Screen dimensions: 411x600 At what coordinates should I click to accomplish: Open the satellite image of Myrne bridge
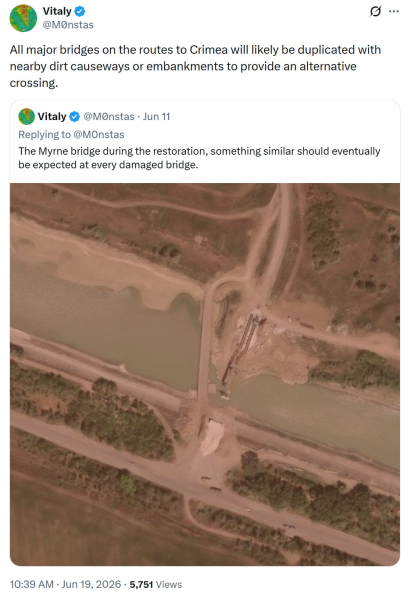205,374
